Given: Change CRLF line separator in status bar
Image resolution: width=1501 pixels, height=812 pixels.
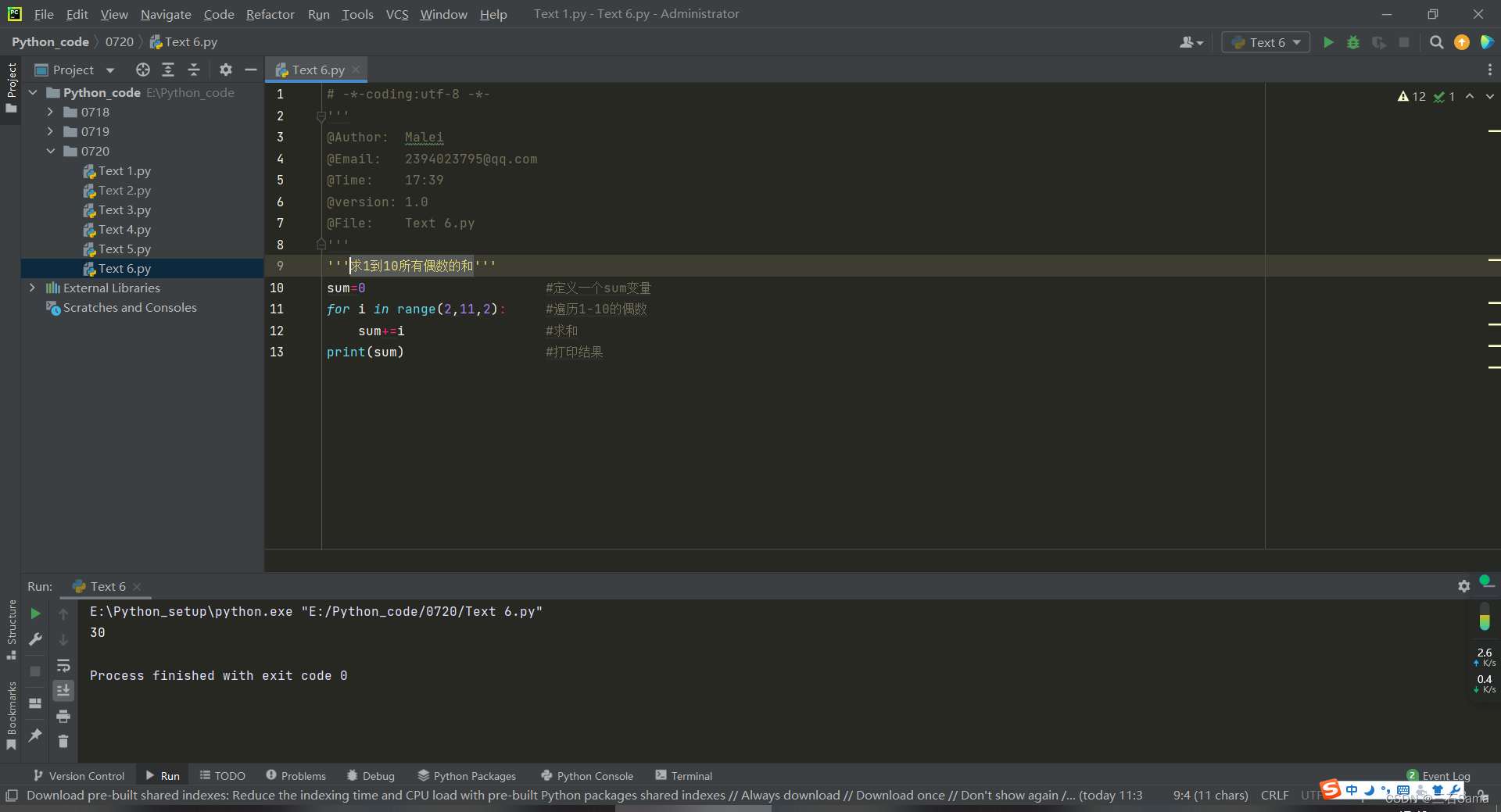Looking at the screenshot, I should click(x=1274, y=795).
